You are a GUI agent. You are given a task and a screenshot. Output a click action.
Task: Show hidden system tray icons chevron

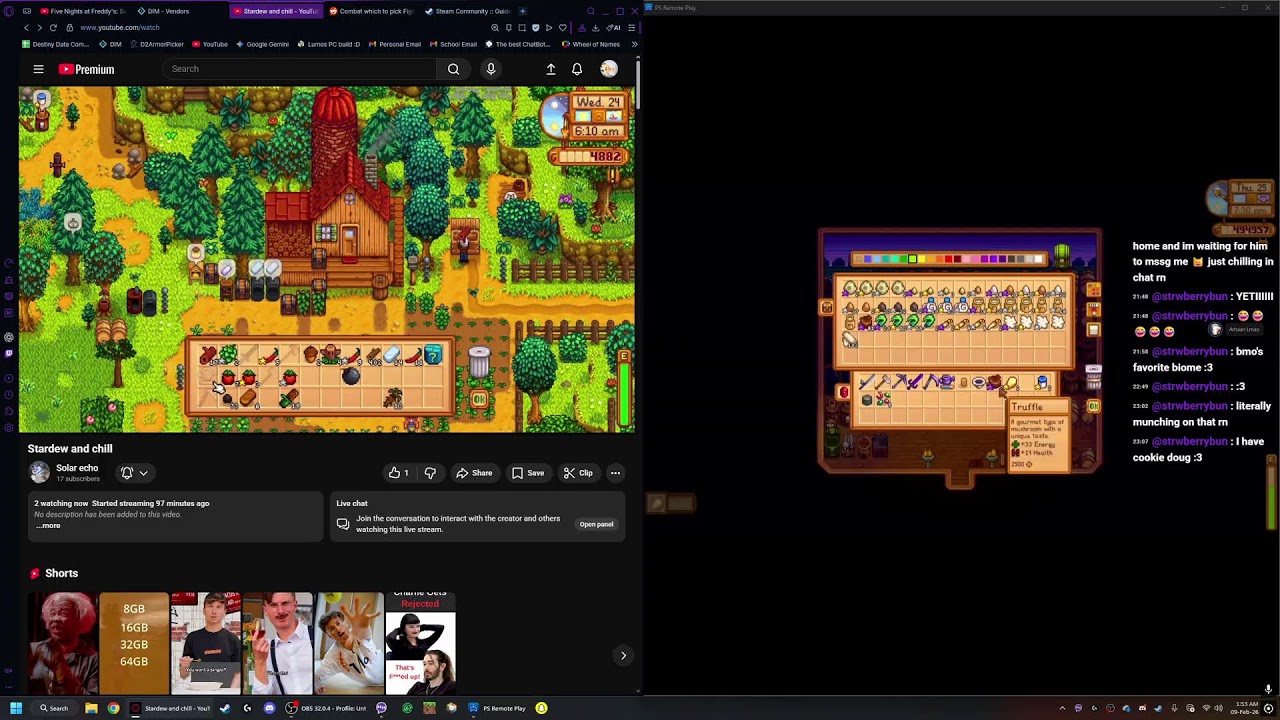(x=1062, y=708)
